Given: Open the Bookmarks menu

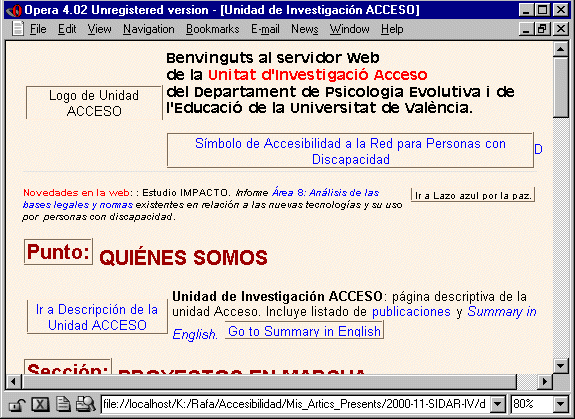Looking at the screenshot, I should pos(212,29).
